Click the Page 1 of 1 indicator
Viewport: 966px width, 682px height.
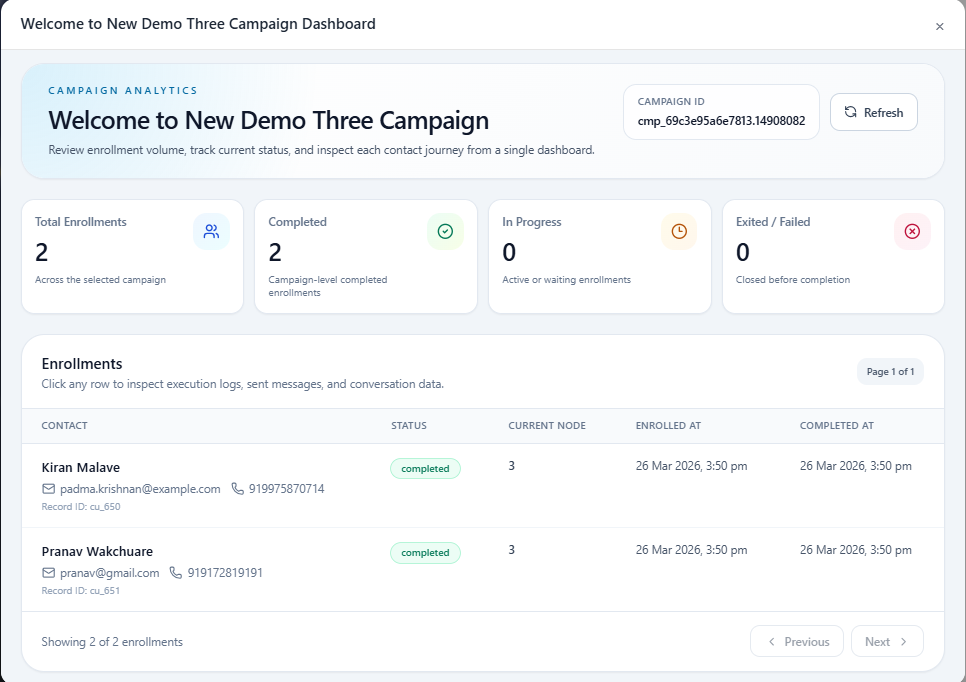pos(890,372)
